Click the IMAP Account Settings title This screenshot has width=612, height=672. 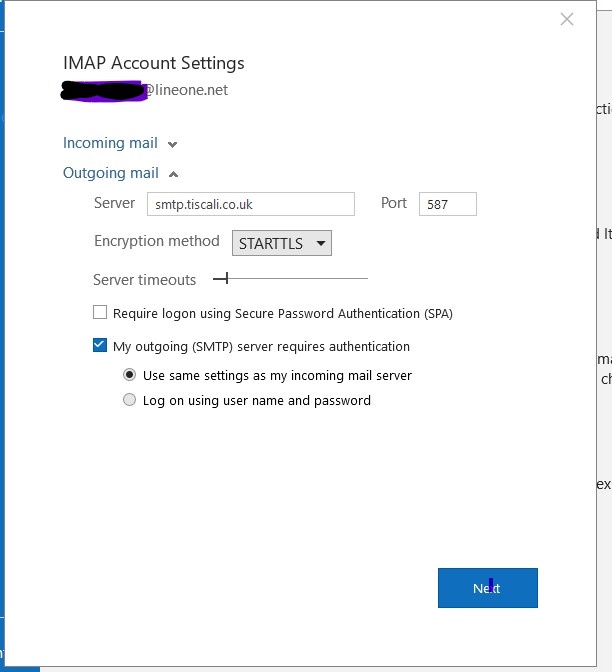click(x=153, y=63)
